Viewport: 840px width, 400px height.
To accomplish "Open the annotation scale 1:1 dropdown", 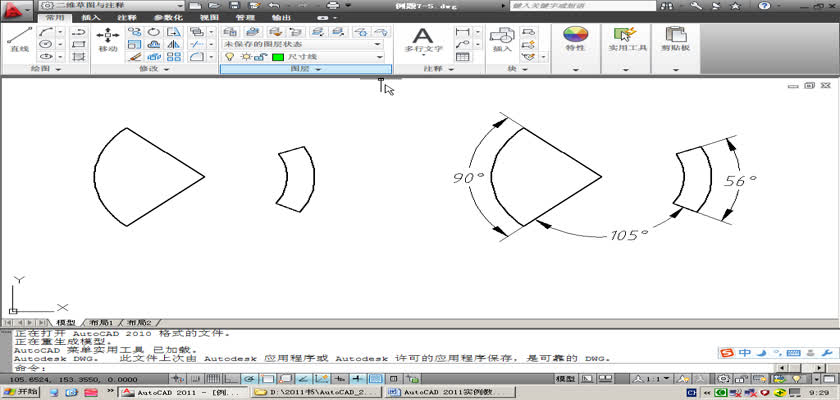I will 652,379.
